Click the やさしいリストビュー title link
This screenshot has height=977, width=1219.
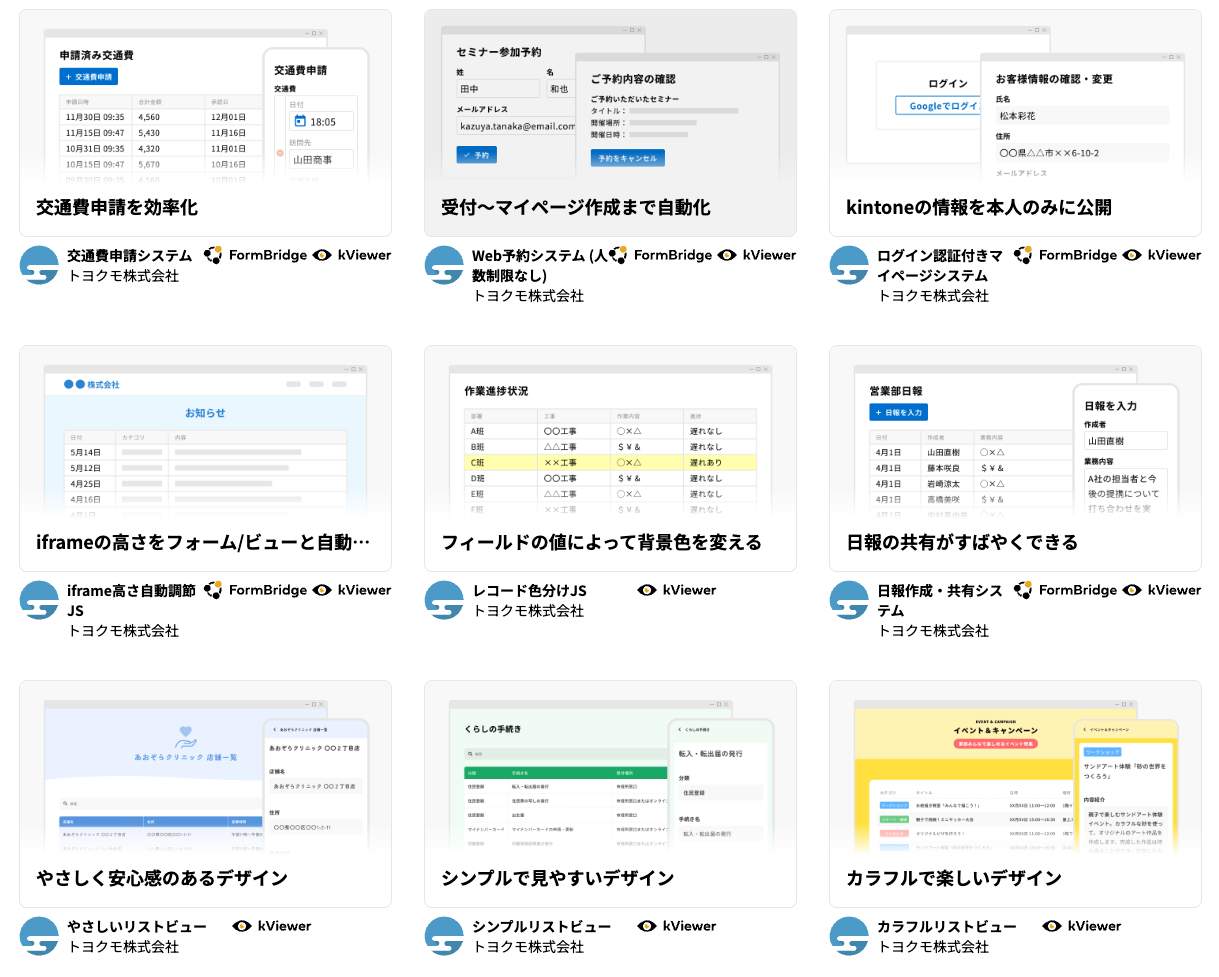[x=137, y=926]
